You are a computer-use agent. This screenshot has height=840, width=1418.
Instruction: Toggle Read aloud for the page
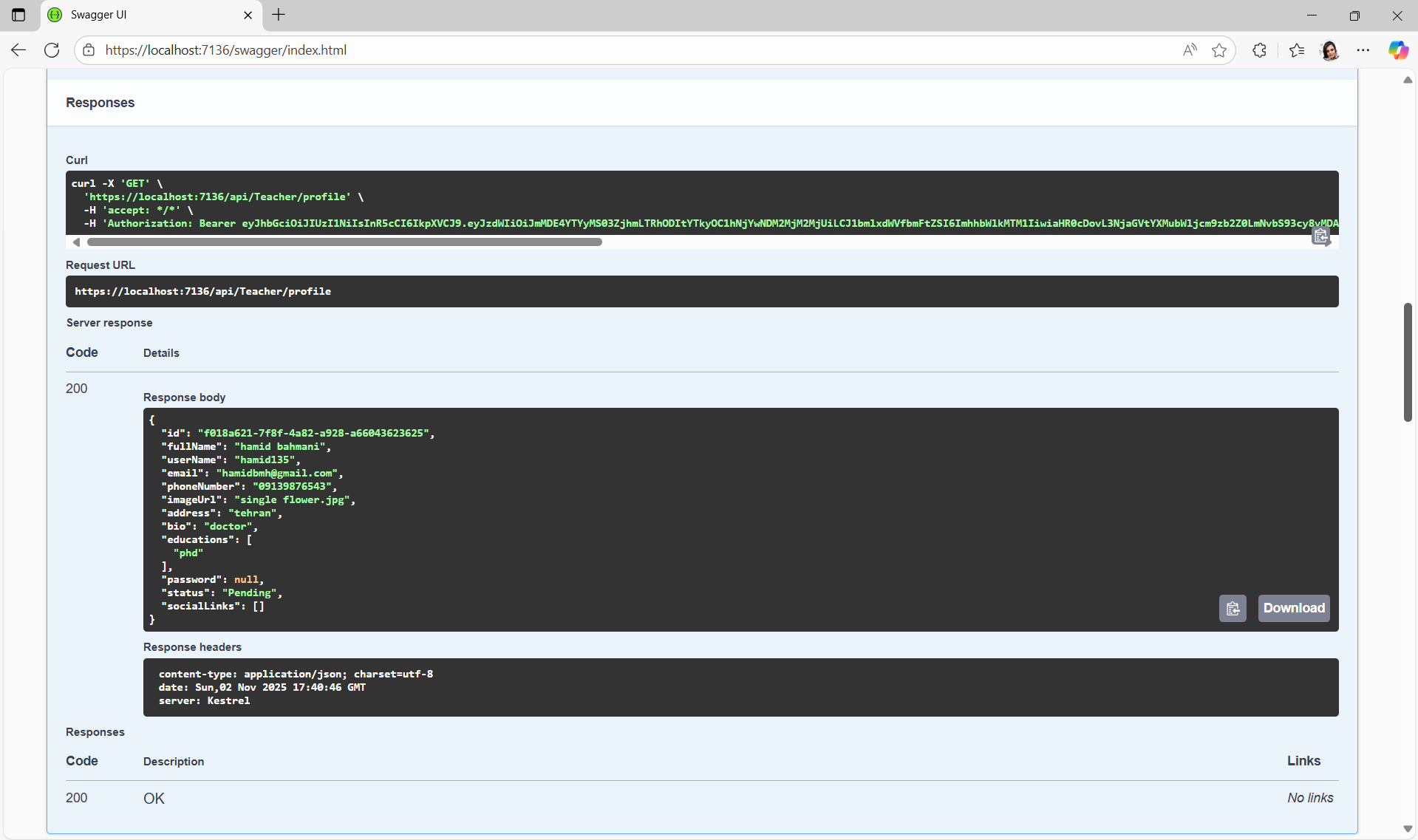1190,50
